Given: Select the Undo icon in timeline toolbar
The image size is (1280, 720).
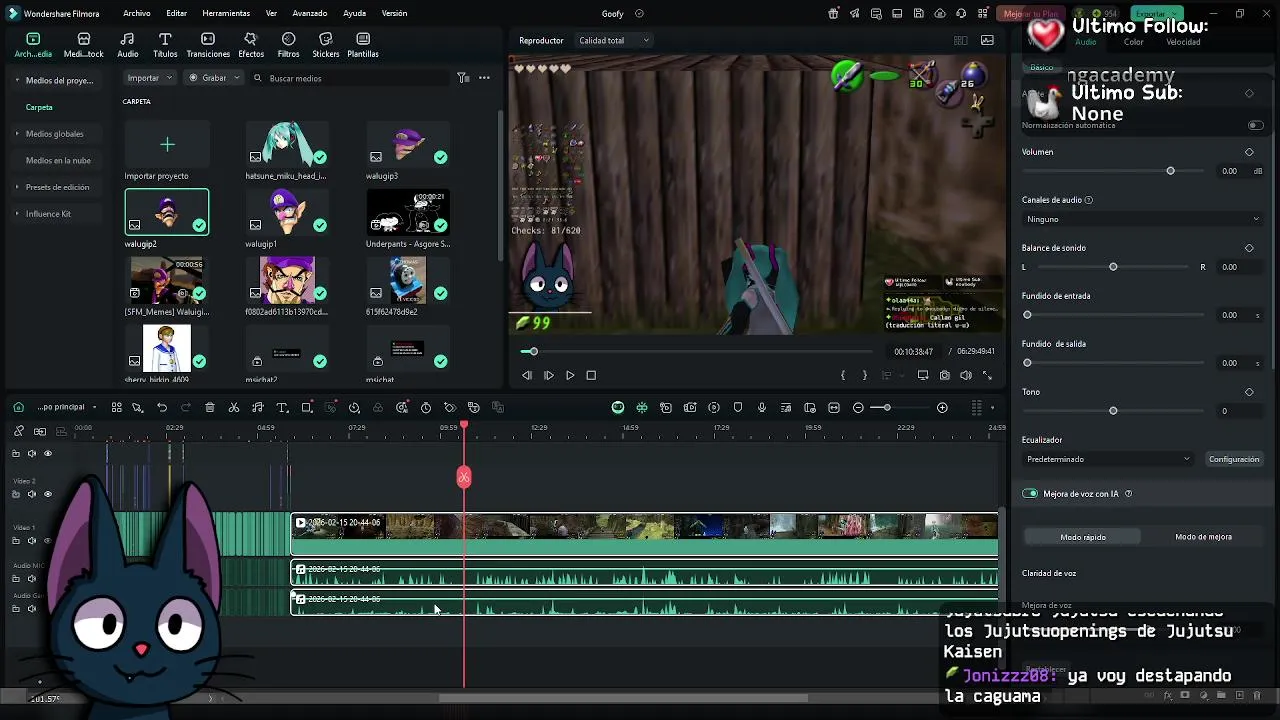Looking at the screenshot, I should [162, 407].
